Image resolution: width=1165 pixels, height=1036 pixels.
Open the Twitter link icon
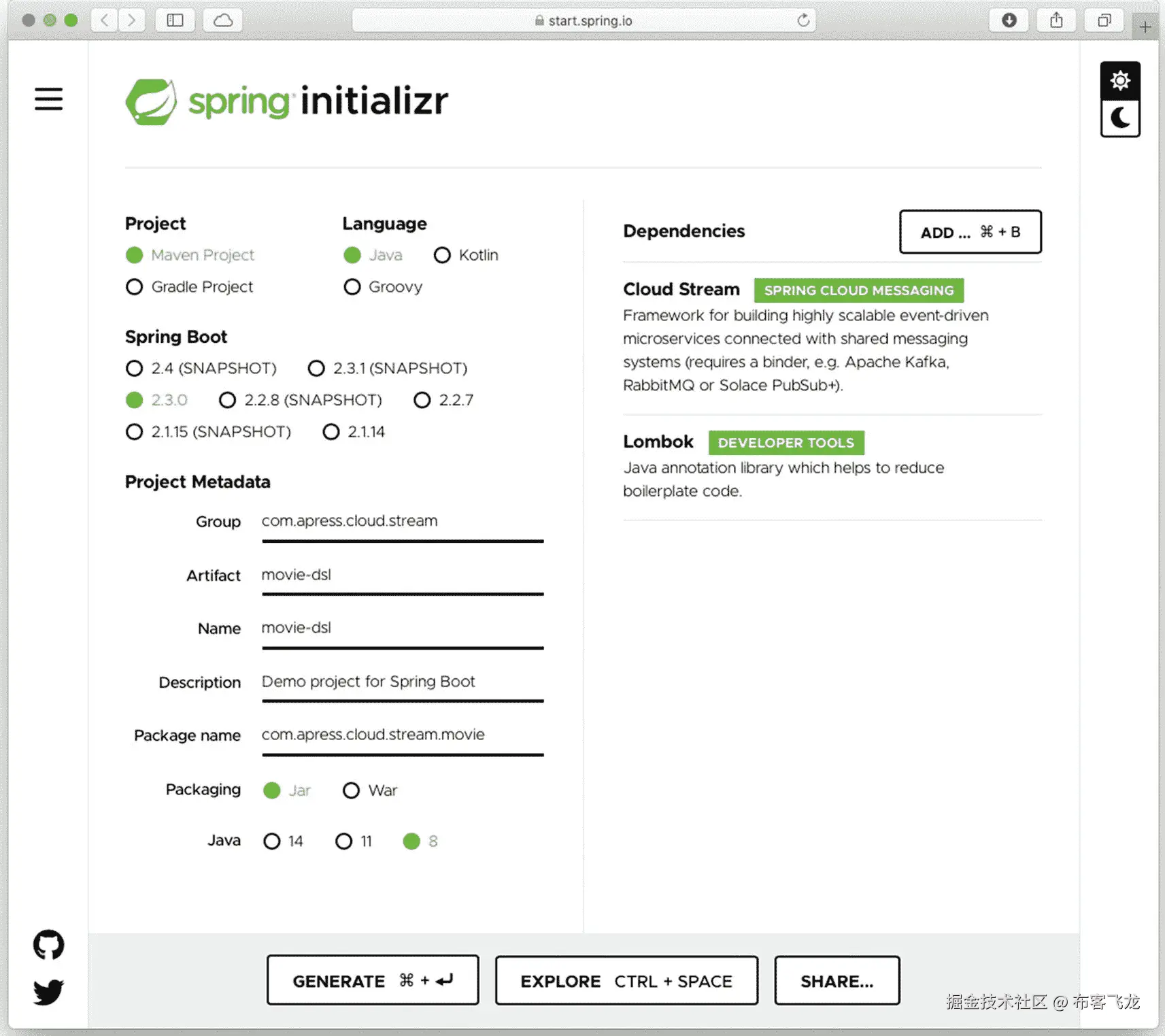(x=48, y=992)
